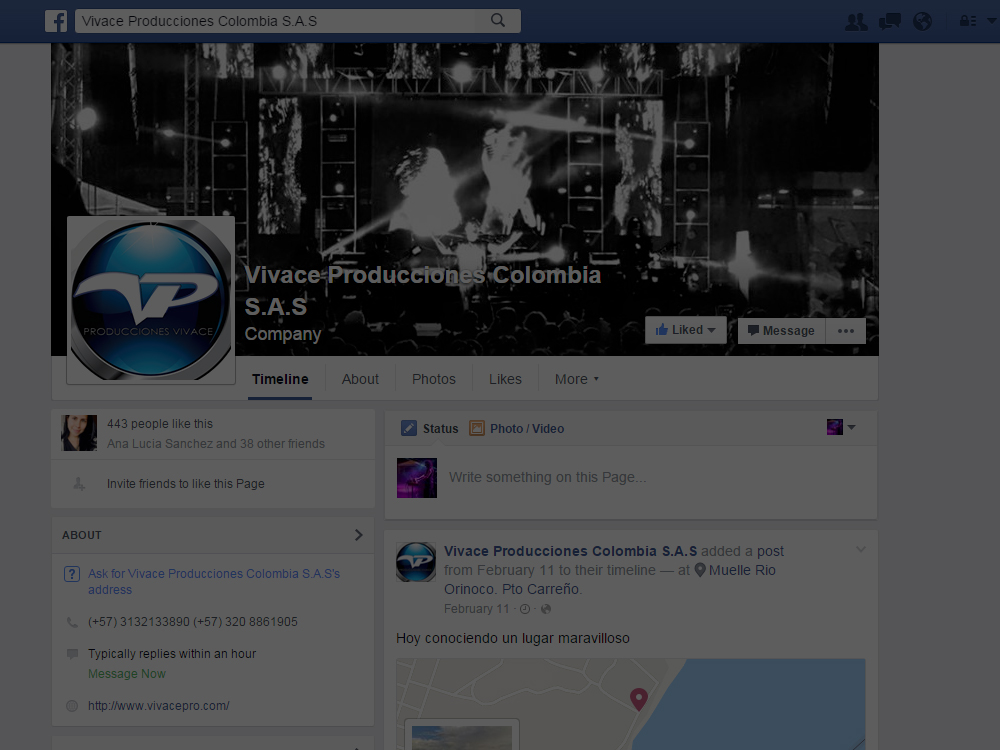Open the vivacepro.com website link
Screen dimensions: 1000x750
click(158, 705)
